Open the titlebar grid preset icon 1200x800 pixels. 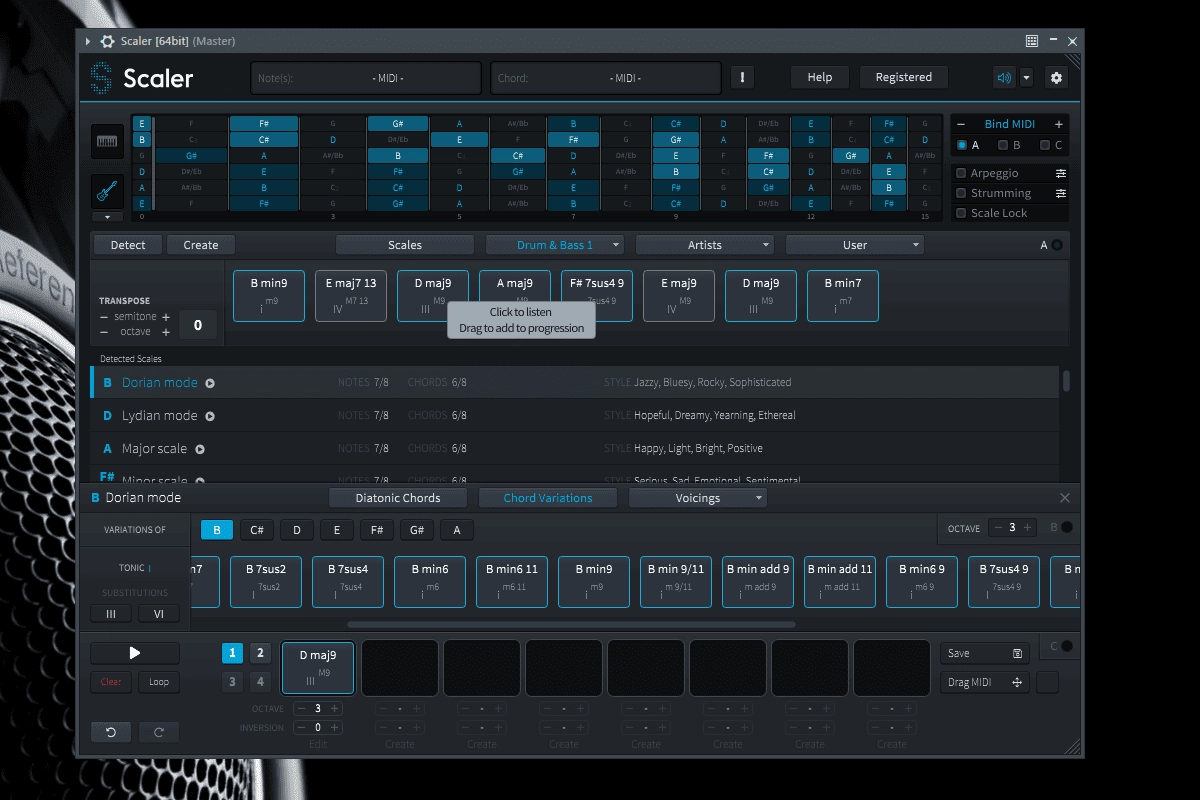1031,41
